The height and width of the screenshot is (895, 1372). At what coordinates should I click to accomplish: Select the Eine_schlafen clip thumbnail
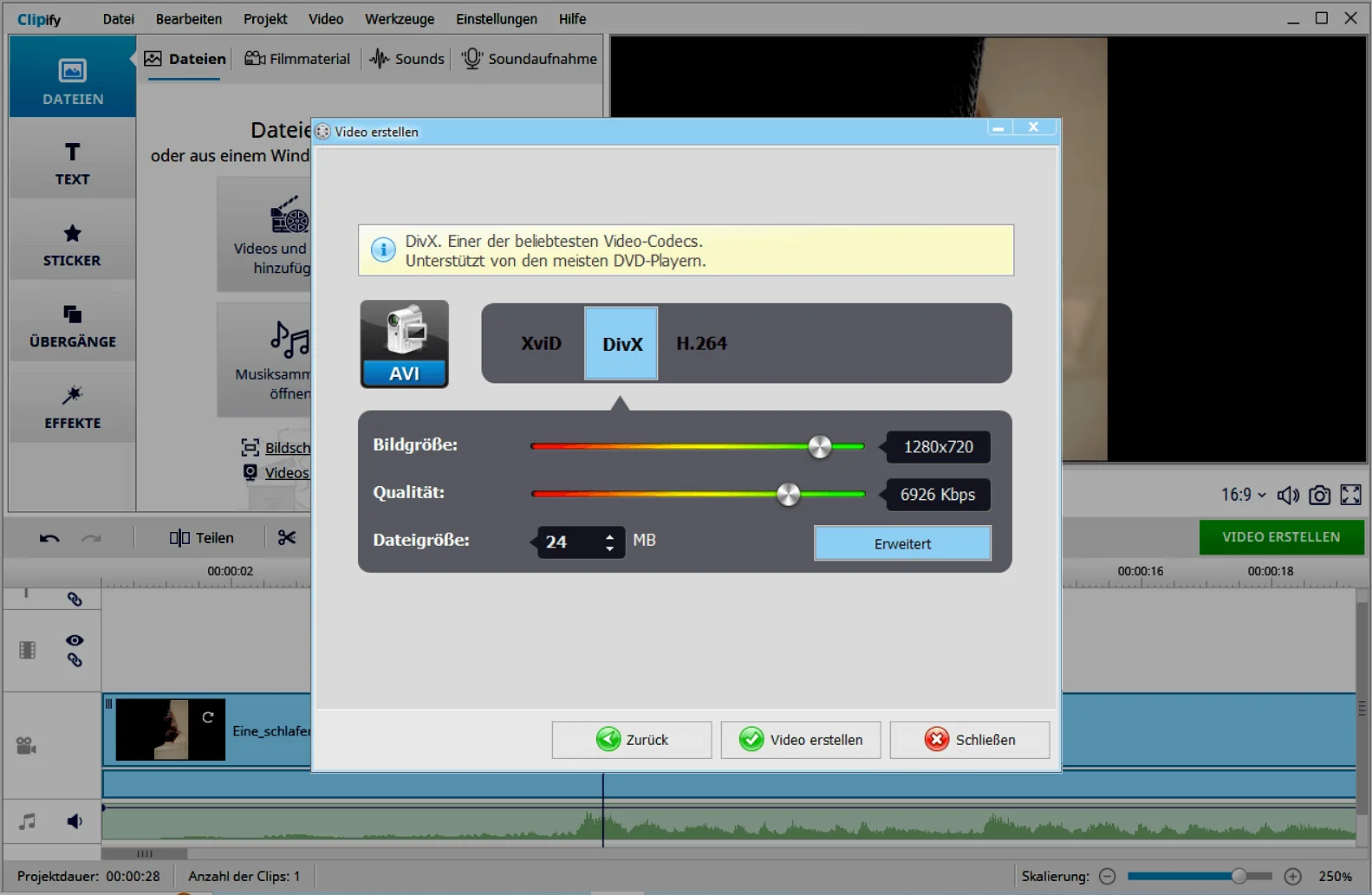(171, 730)
